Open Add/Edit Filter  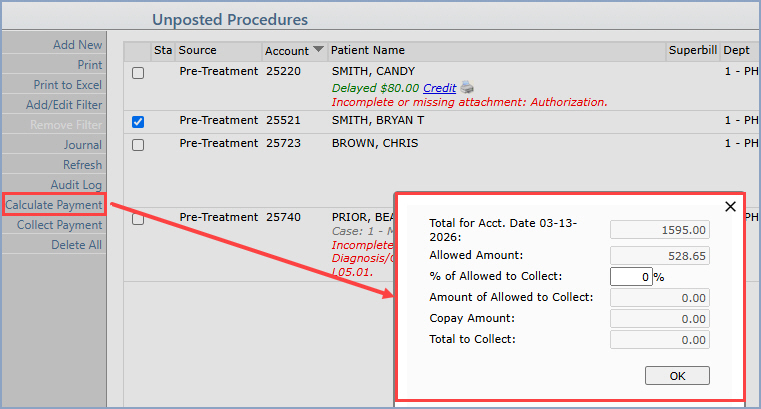(x=64, y=105)
